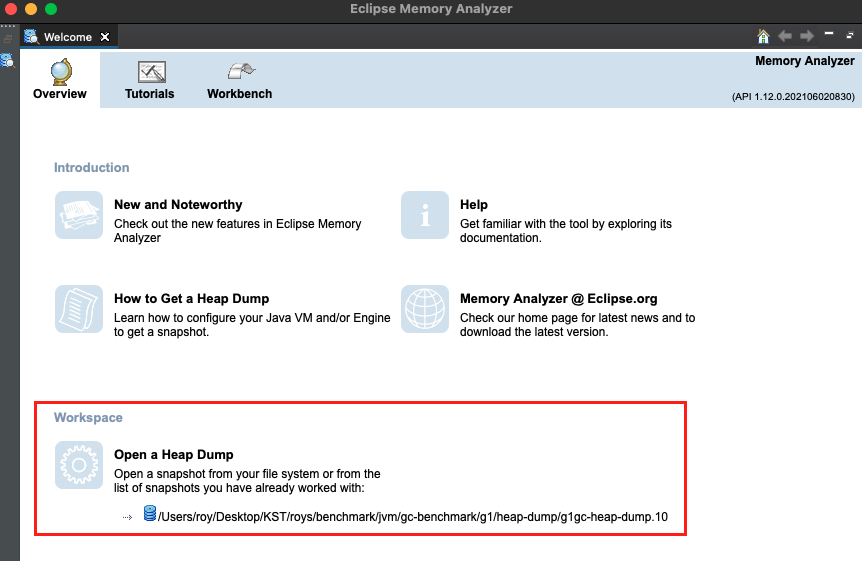
Task: Click the Help info icon
Action: (x=425, y=215)
